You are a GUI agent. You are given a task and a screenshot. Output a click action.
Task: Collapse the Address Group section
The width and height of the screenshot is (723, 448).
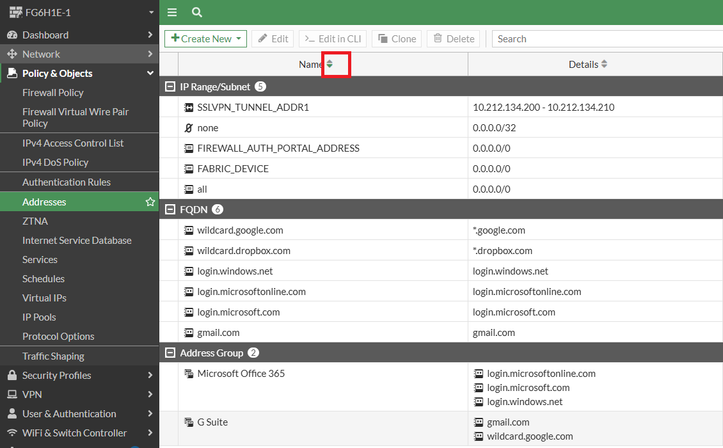(x=170, y=353)
